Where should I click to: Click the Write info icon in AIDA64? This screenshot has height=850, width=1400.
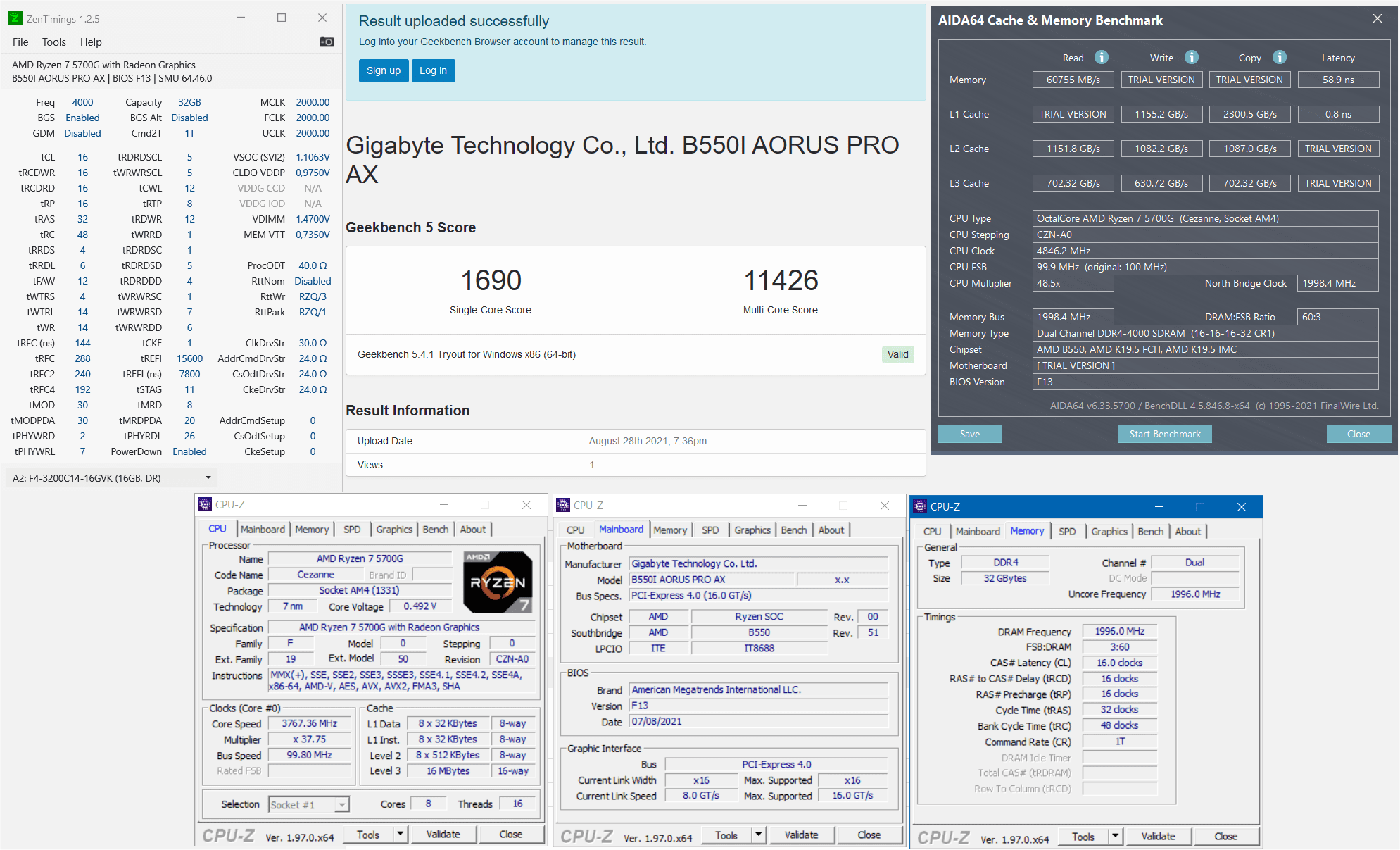tap(1191, 57)
